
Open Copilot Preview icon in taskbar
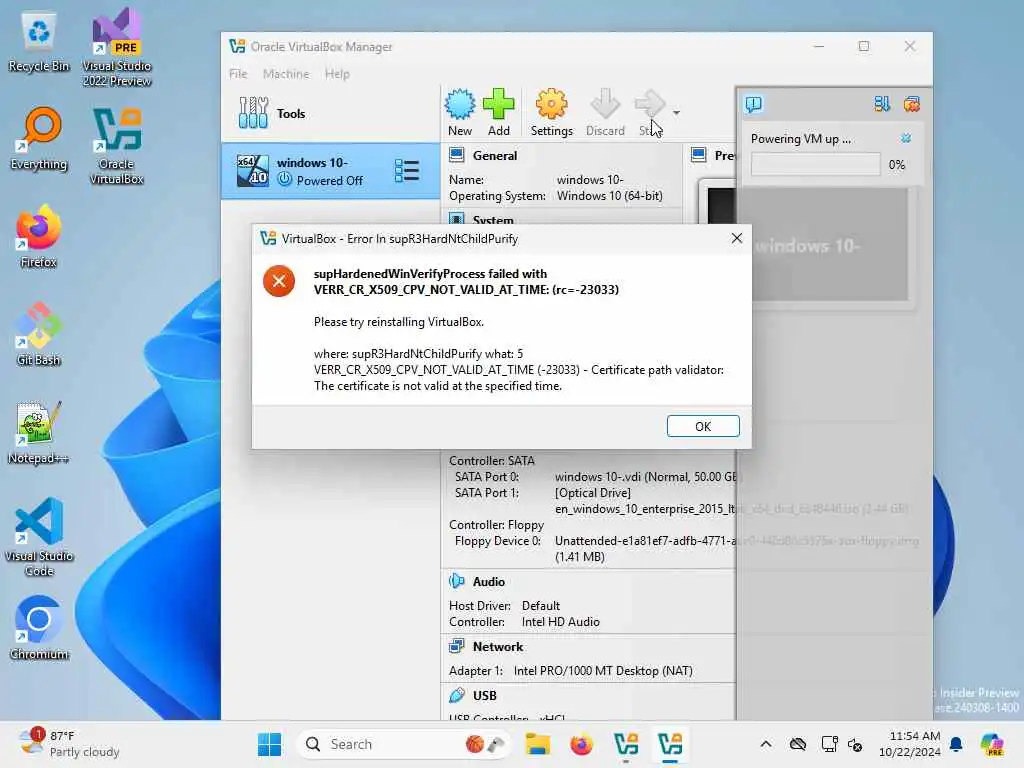992,744
